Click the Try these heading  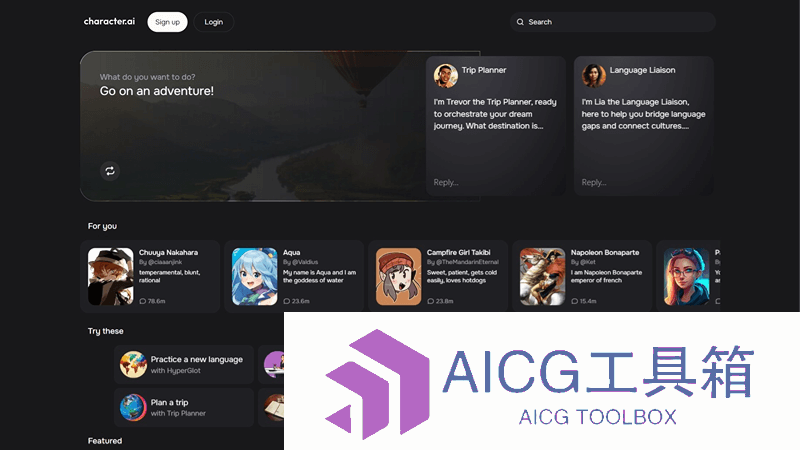[106, 331]
